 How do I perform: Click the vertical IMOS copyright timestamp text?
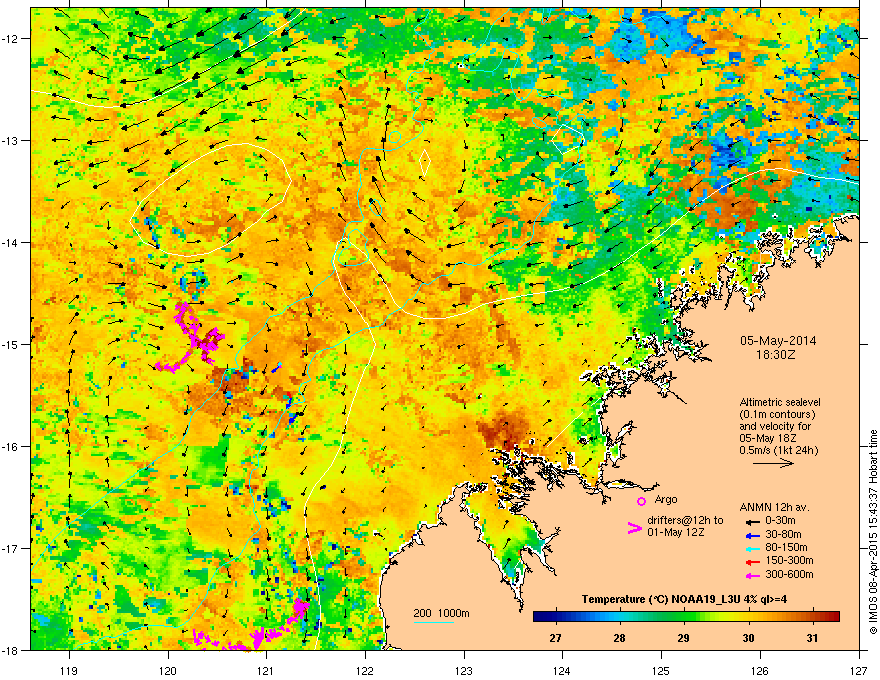[x=873, y=532]
